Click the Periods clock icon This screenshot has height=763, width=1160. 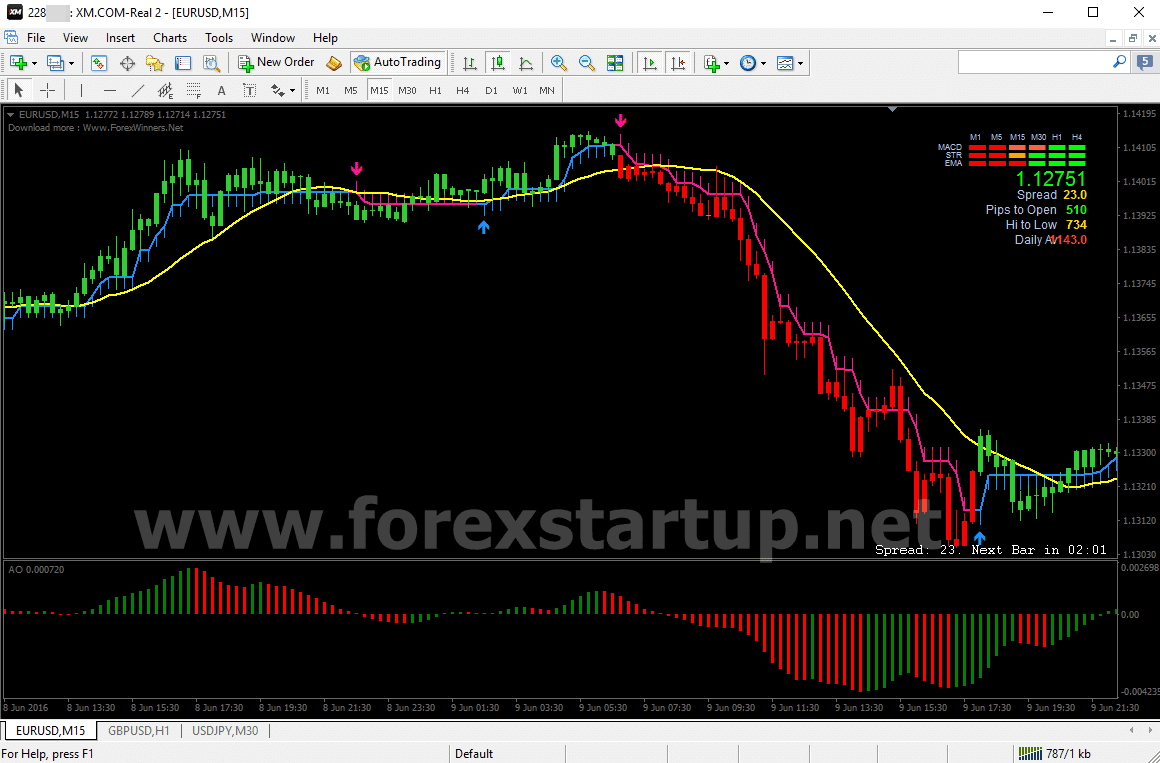pos(748,64)
